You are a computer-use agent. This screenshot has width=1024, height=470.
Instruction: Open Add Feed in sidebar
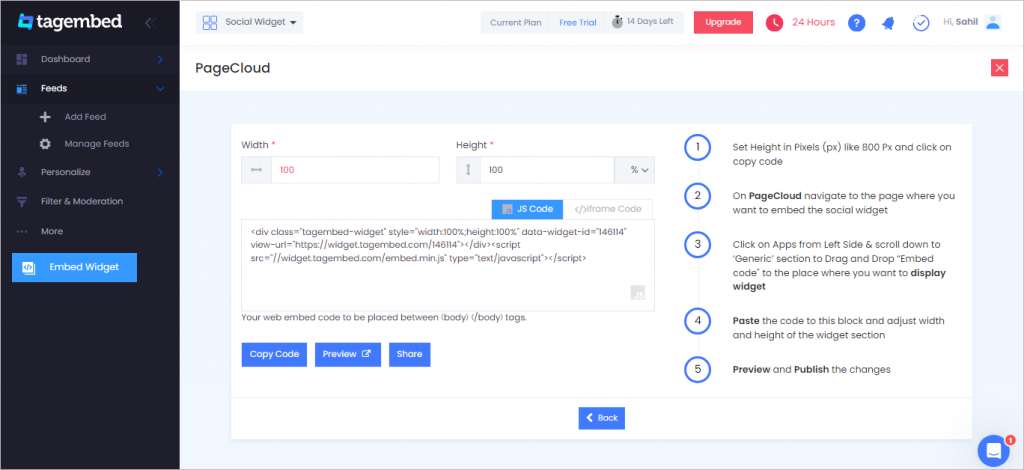coord(85,117)
